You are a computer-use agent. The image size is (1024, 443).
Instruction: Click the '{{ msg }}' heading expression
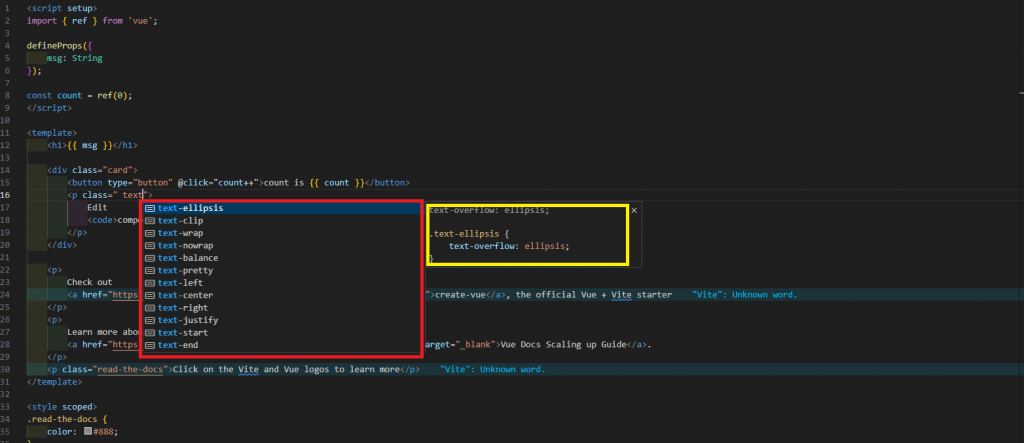click(89, 145)
